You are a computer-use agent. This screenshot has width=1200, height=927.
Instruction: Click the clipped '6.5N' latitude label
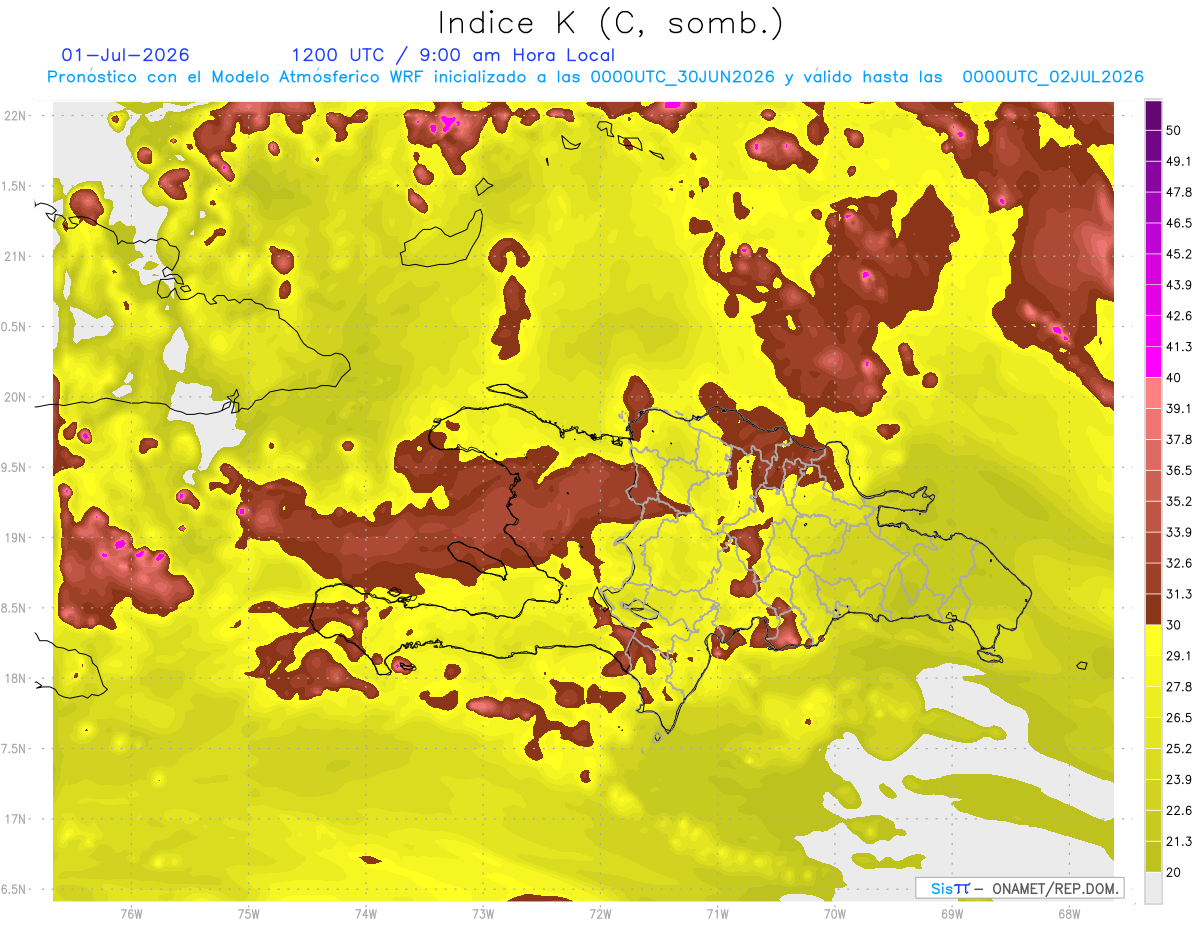pyautogui.click(x=14, y=890)
